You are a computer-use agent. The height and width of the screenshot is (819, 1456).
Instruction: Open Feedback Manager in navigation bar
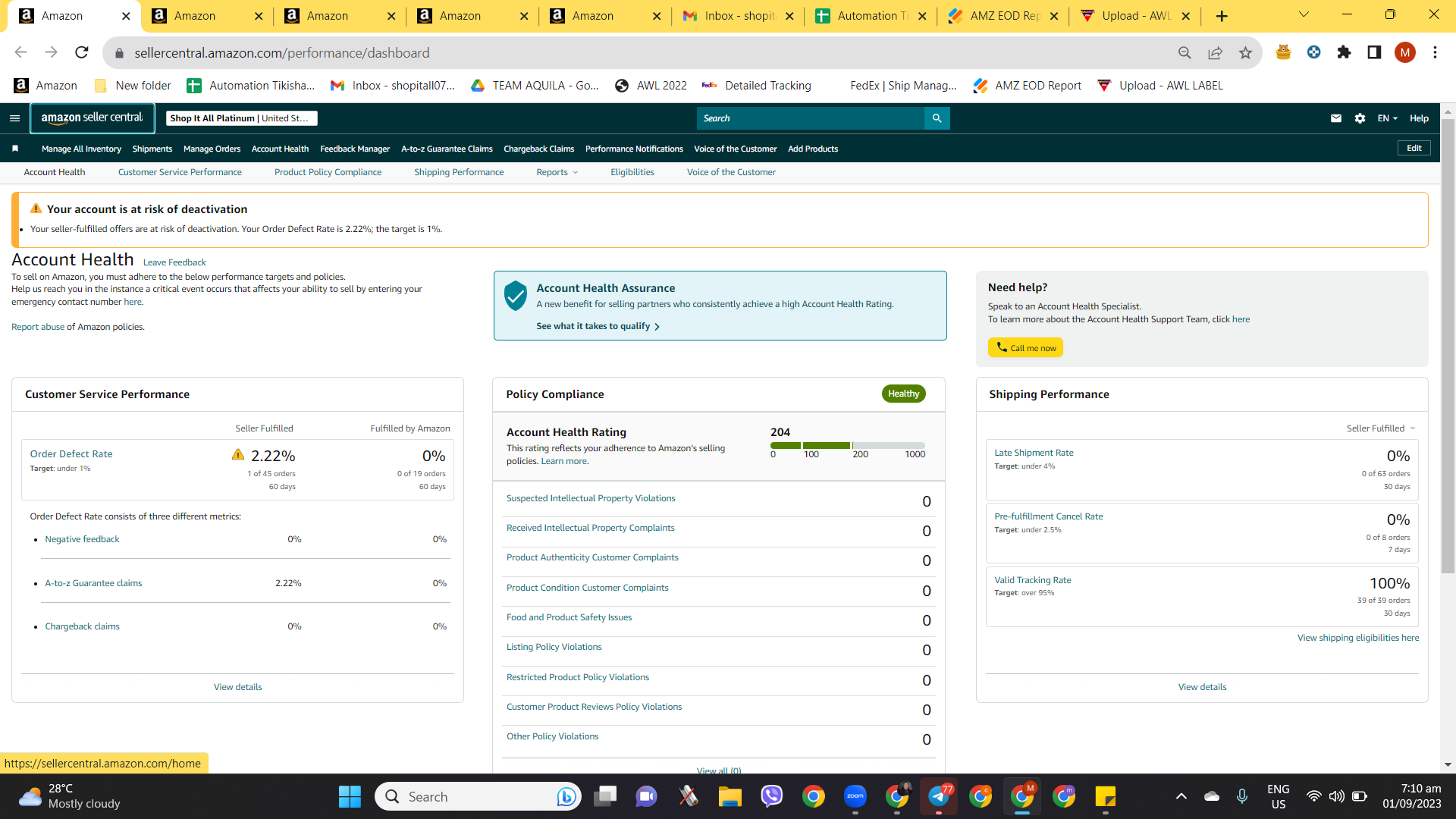pos(355,149)
